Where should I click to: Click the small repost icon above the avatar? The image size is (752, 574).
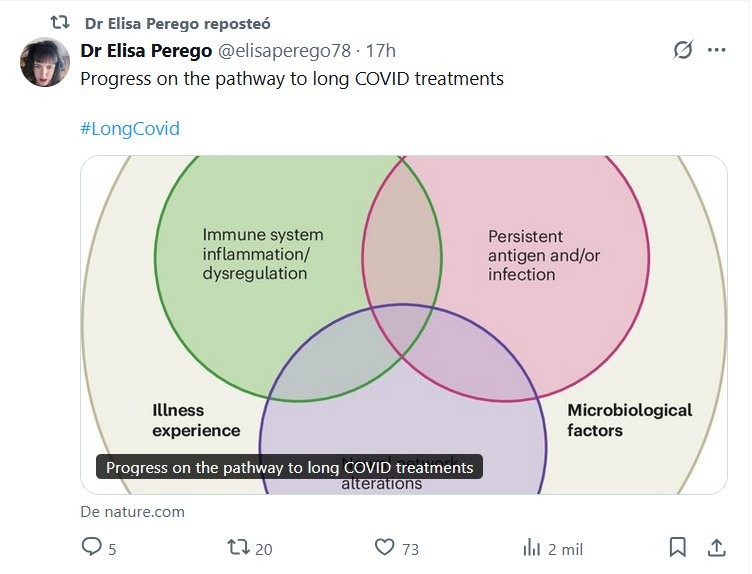pyautogui.click(x=60, y=22)
